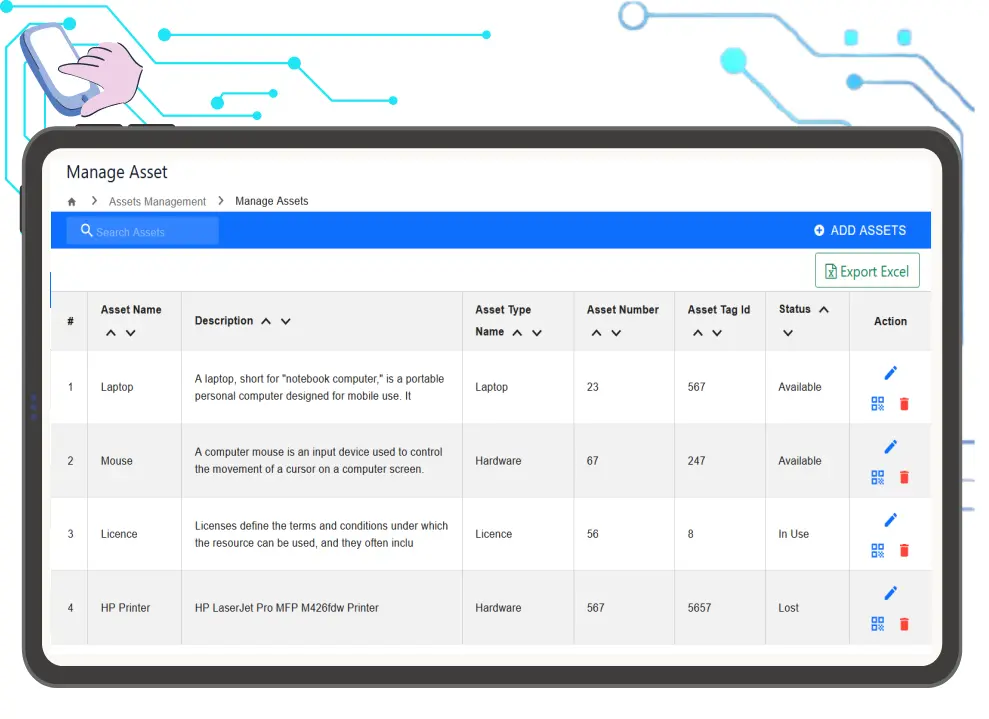Select the Mouse asset name cell
The image size is (989, 719).
pyautogui.click(x=117, y=461)
